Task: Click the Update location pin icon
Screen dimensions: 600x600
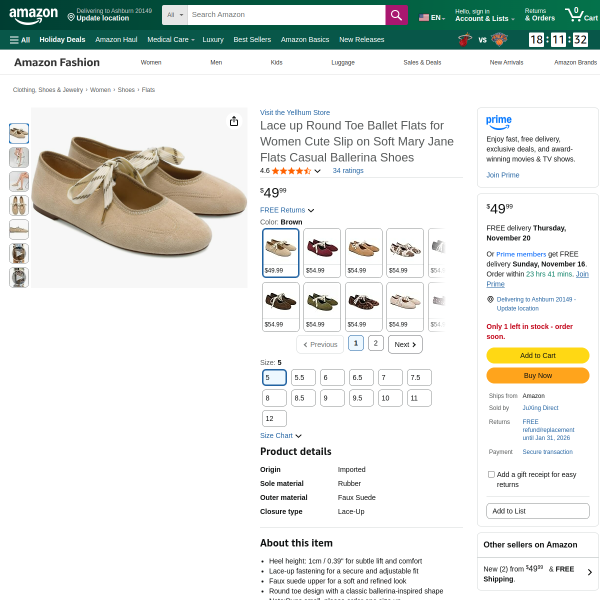Action: (x=71, y=17)
